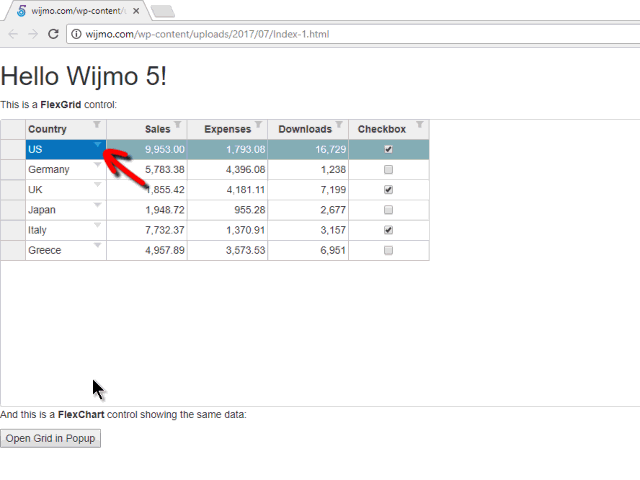Uncheck the checkbox in the US row

pyautogui.click(x=389, y=149)
